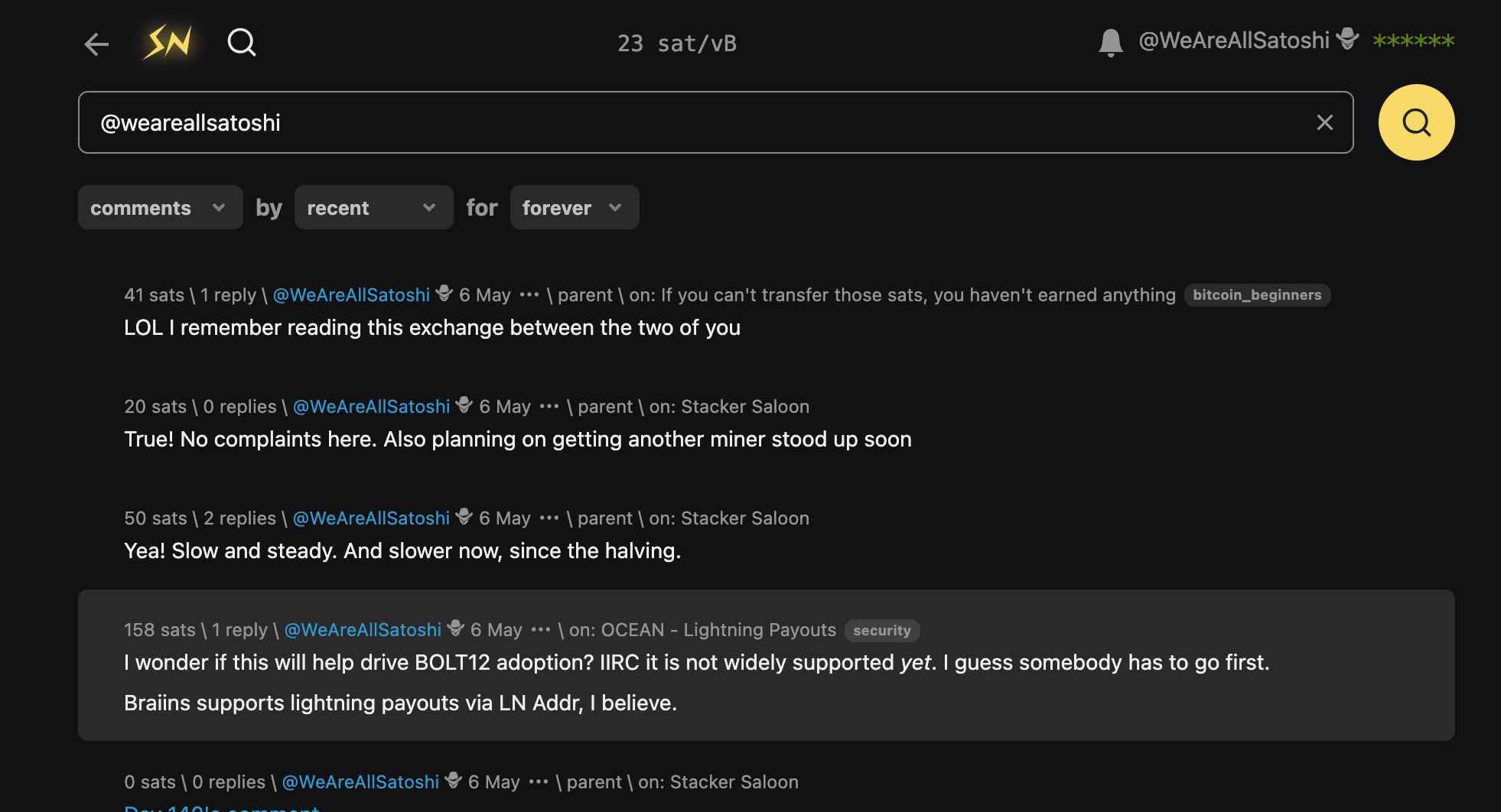Click the three-dot menu on the Slow and steady comment

(549, 518)
